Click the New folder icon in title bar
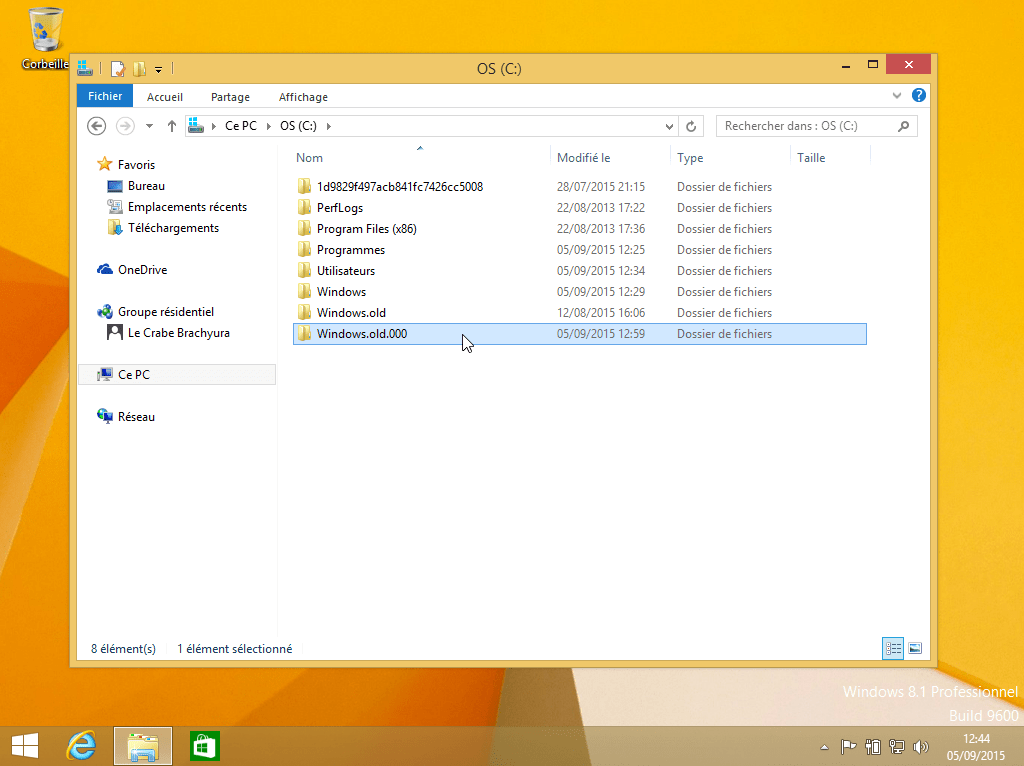1024x766 pixels. pyautogui.click(x=139, y=69)
